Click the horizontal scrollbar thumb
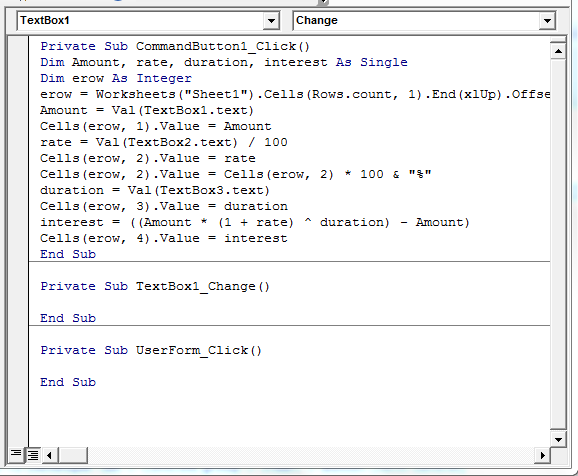This screenshot has height=476, width=578. pyautogui.click(x=73, y=455)
